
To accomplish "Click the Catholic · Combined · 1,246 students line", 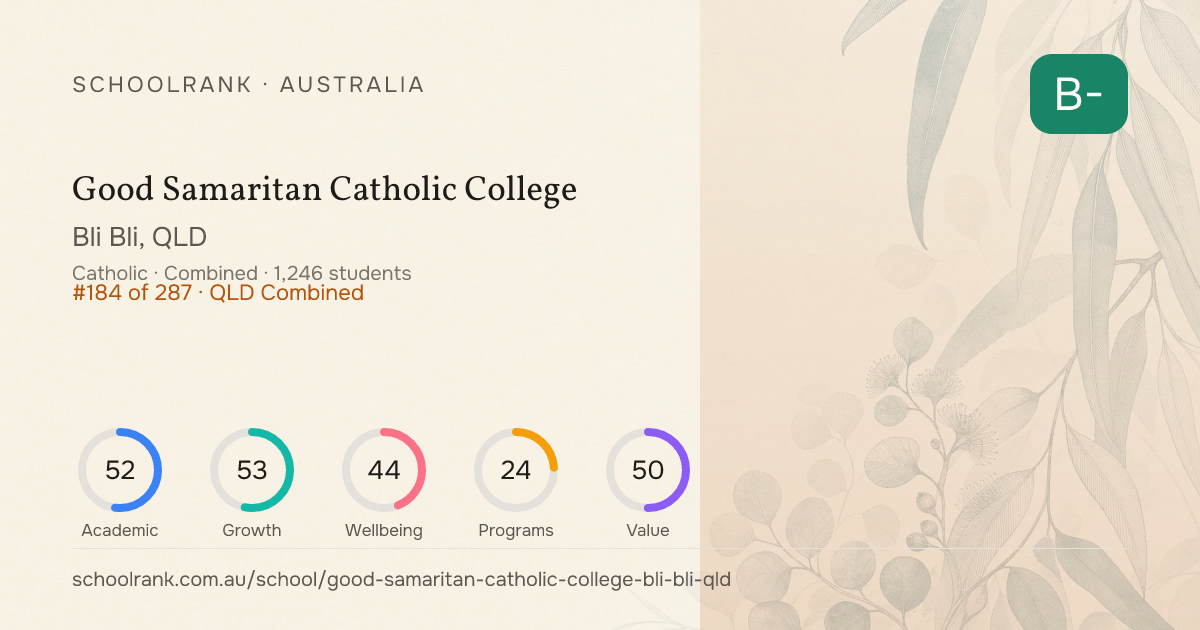I will pos(242,273).
